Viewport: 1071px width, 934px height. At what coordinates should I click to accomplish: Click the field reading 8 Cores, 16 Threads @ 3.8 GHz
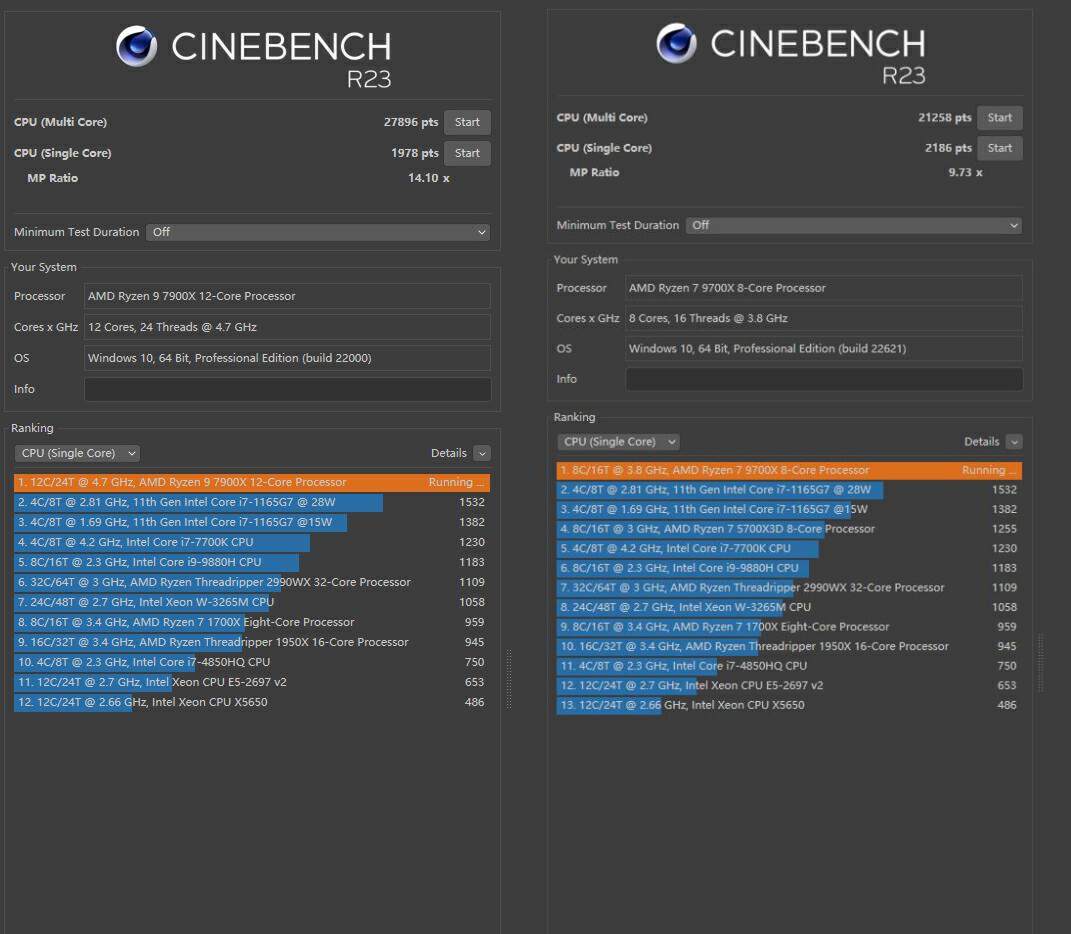point(824,318)
